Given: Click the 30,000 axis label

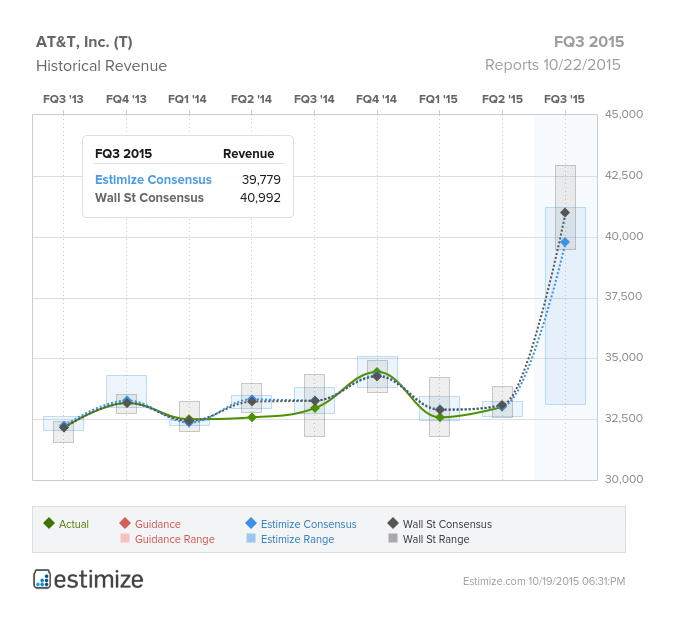Looking at the screenshot, I should coord(624,479).
